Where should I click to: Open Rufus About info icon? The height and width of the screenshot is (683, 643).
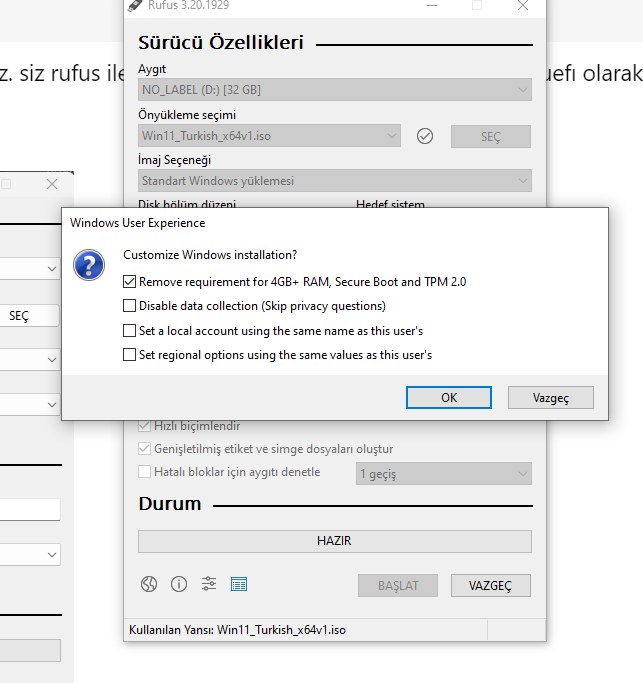click(179, 584)
